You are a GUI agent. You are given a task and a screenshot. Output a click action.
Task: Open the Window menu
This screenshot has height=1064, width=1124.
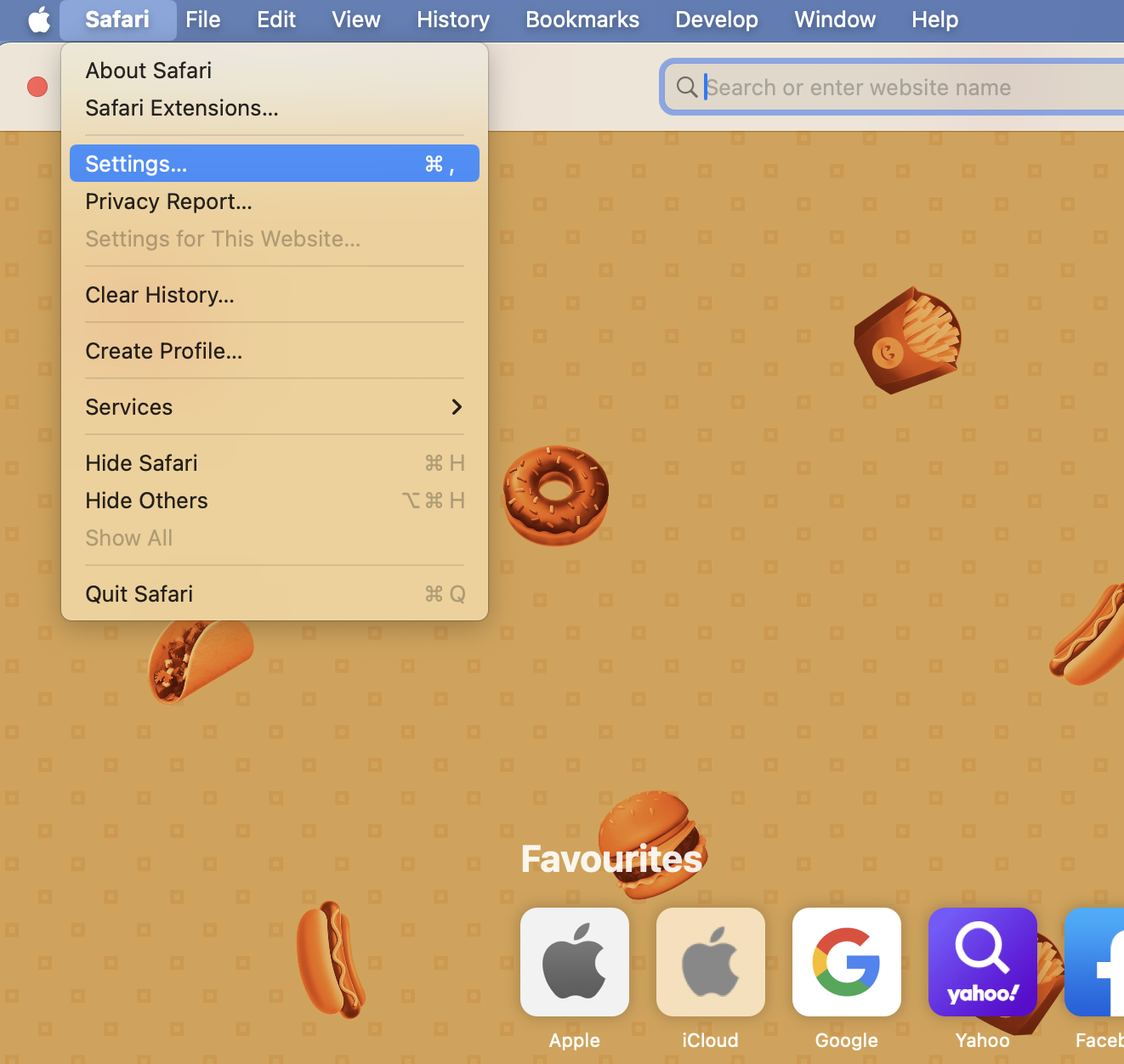(835, 19)
